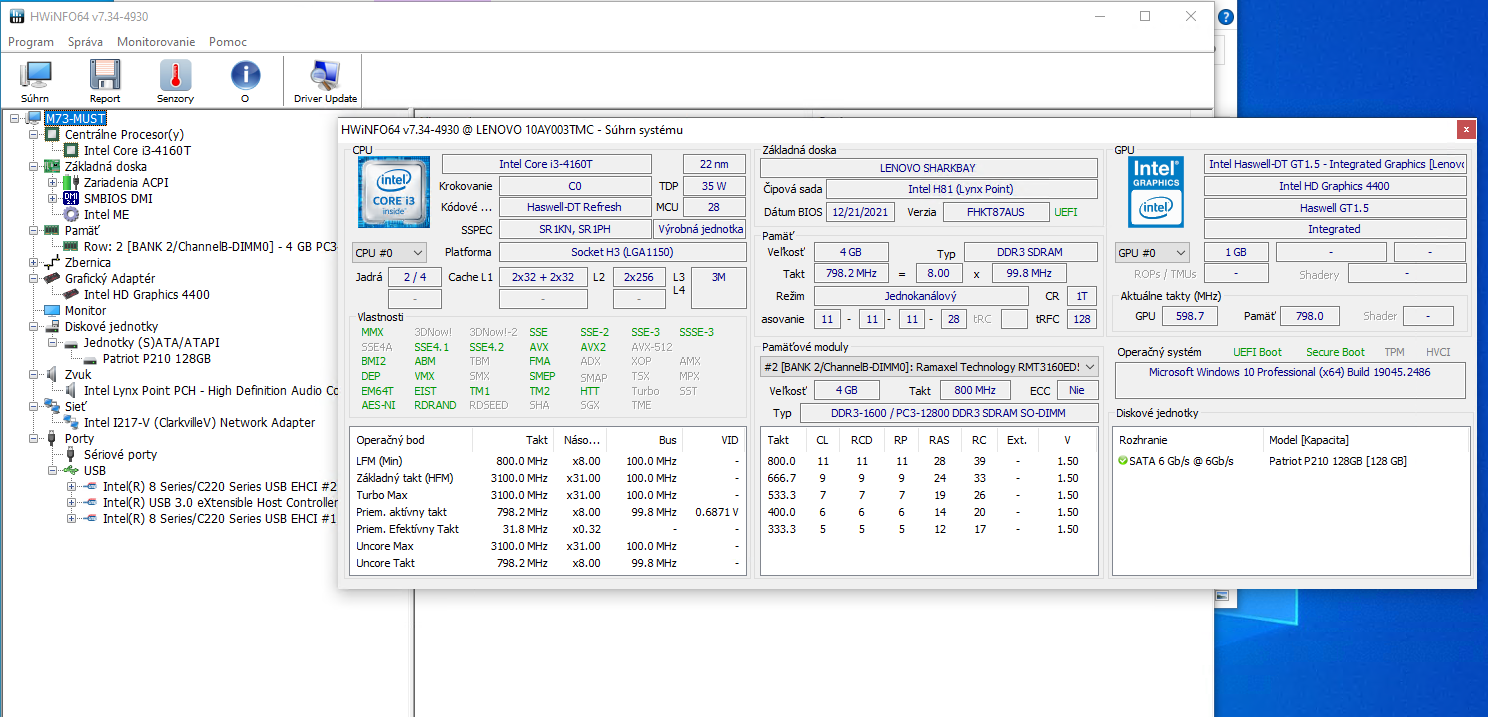1488x717 pixels.
Task: Click the Intel Graphics logo image
Action: click(1157, 191)
